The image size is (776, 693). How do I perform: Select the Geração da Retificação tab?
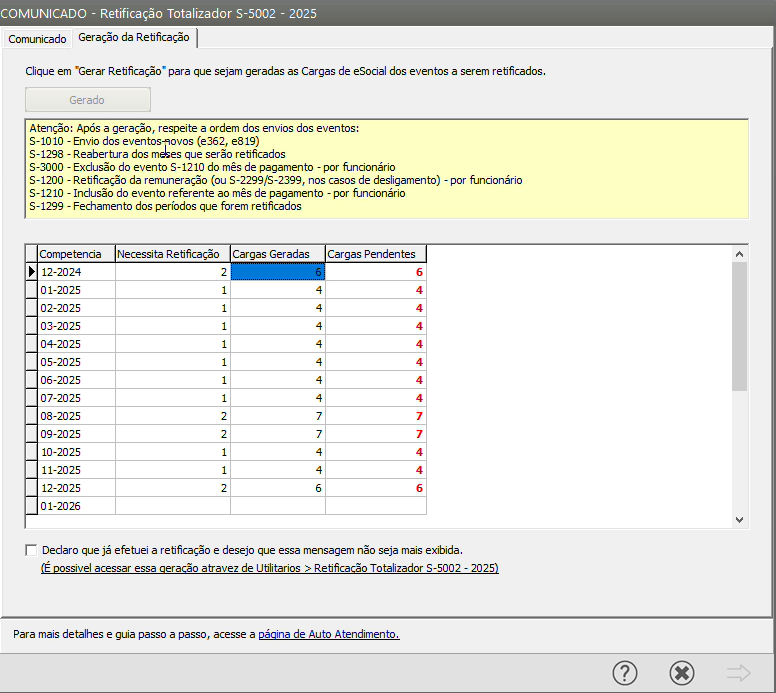[x=134, y=37]
